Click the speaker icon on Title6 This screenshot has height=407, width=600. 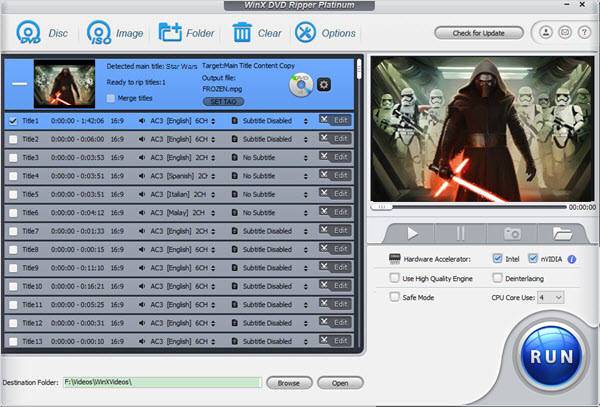[x=142, y=213]
